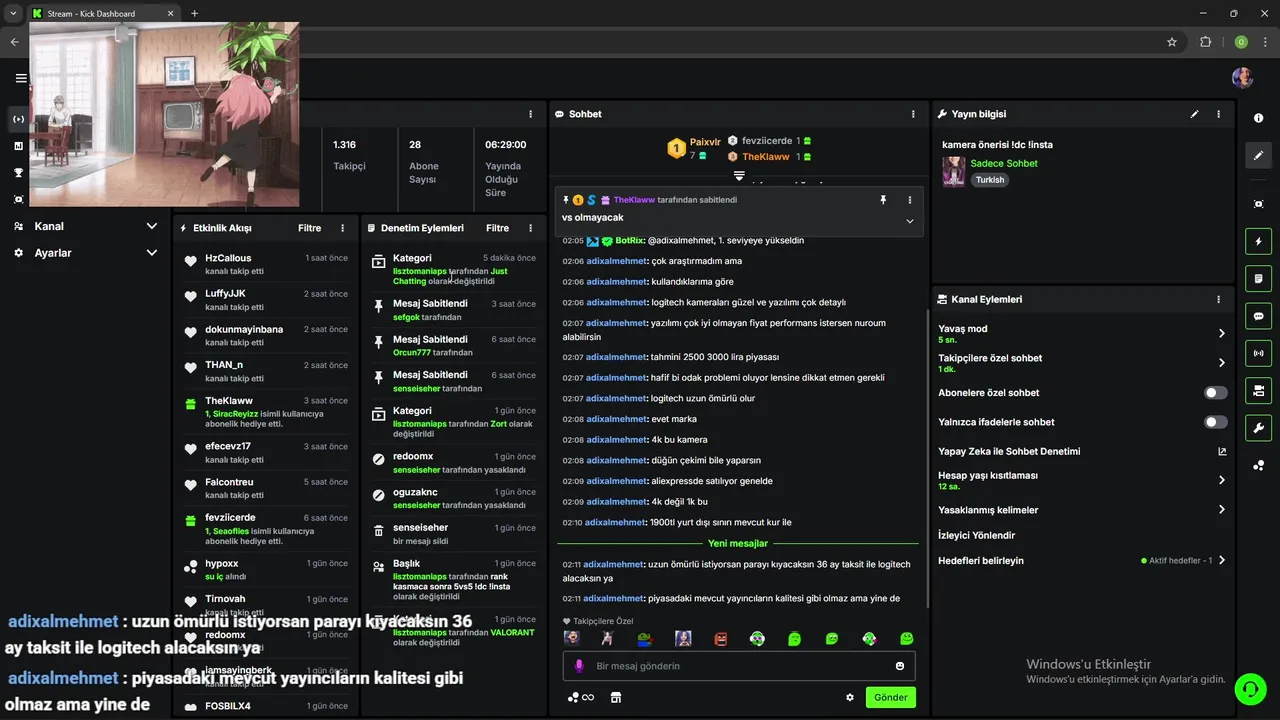
Task: Click the microphone icon in message box
Action: (578, 666)
